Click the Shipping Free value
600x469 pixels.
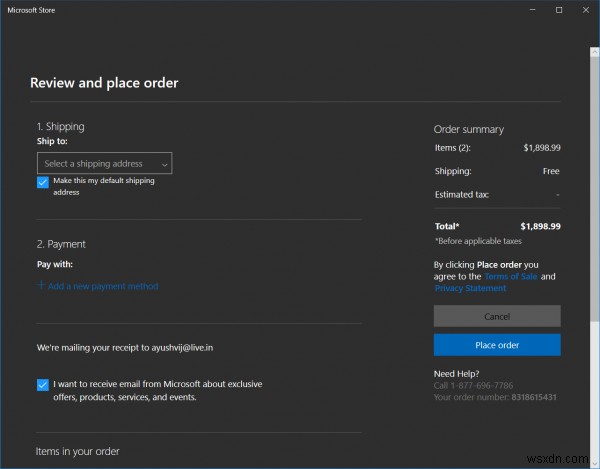tap(551, 171)
